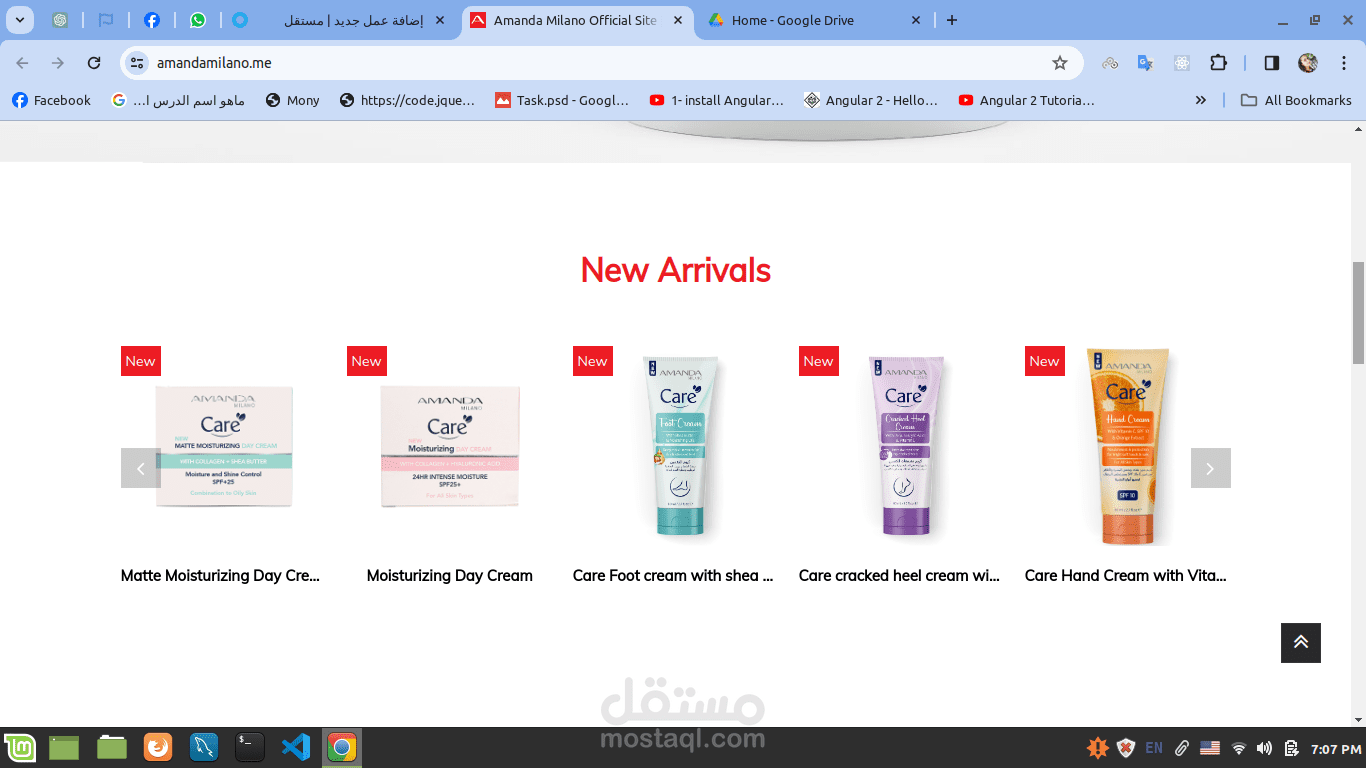The height and width of the screenshot is (768, 1366).
Task: Switch to the pinned WhatsApp tab
Action: click(x=197, y=20)
